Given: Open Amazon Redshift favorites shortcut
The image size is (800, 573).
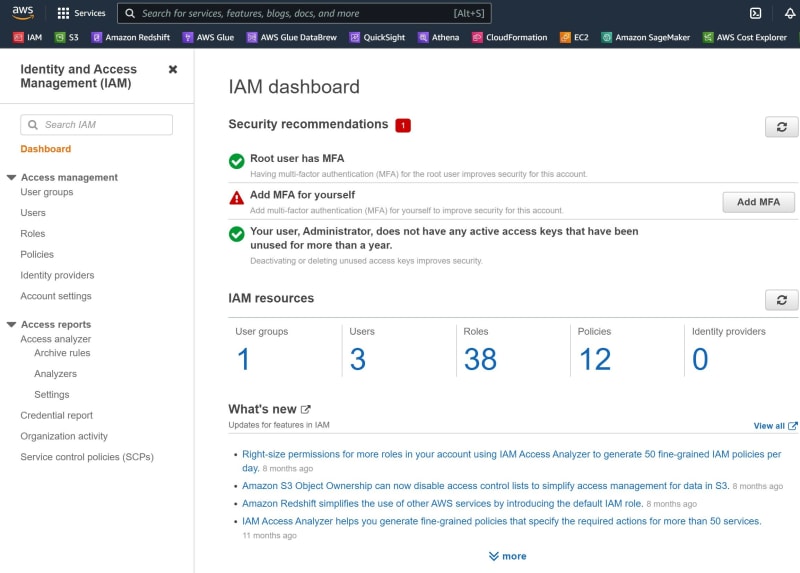Looking at the screenshot, I should click(131, 37).
